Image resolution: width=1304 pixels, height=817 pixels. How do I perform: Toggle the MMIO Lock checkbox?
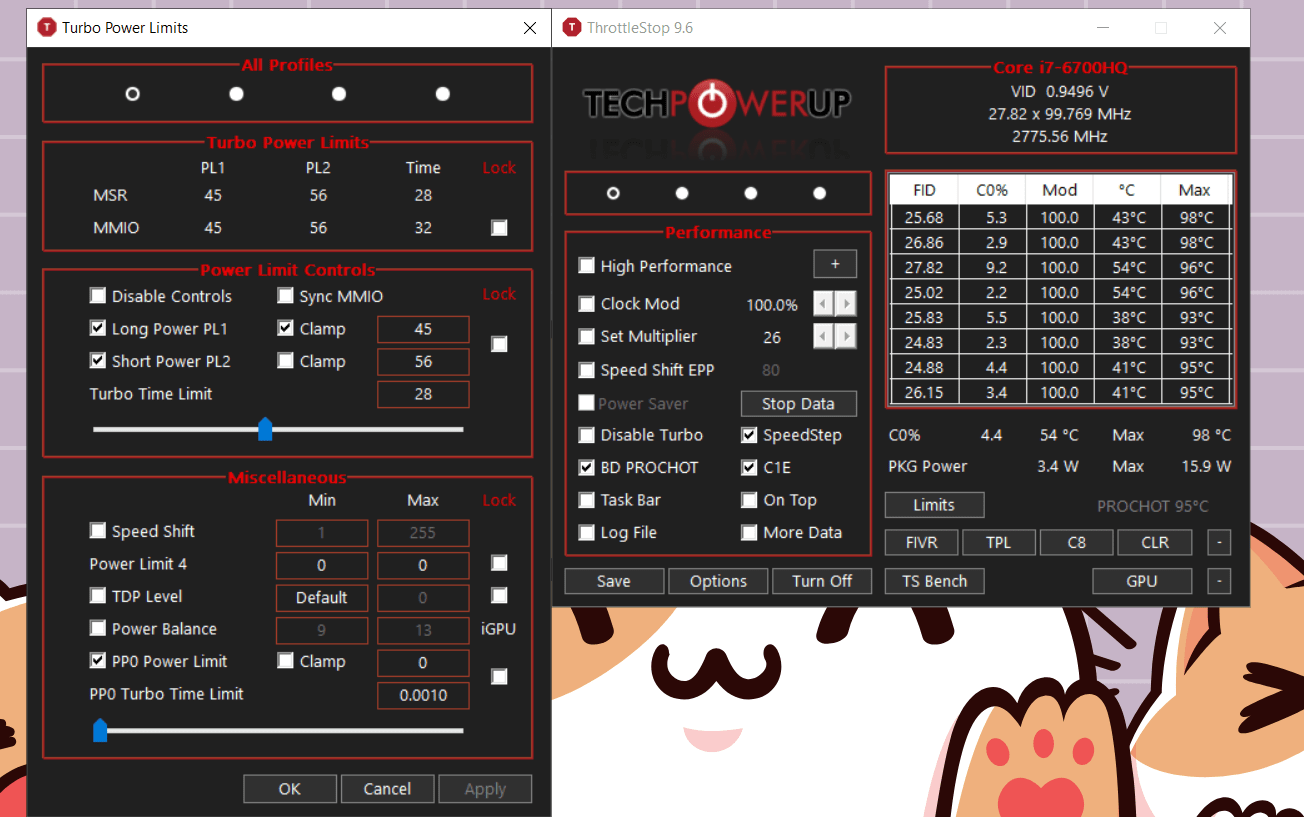pyautogui.click(x=499, y=228)
